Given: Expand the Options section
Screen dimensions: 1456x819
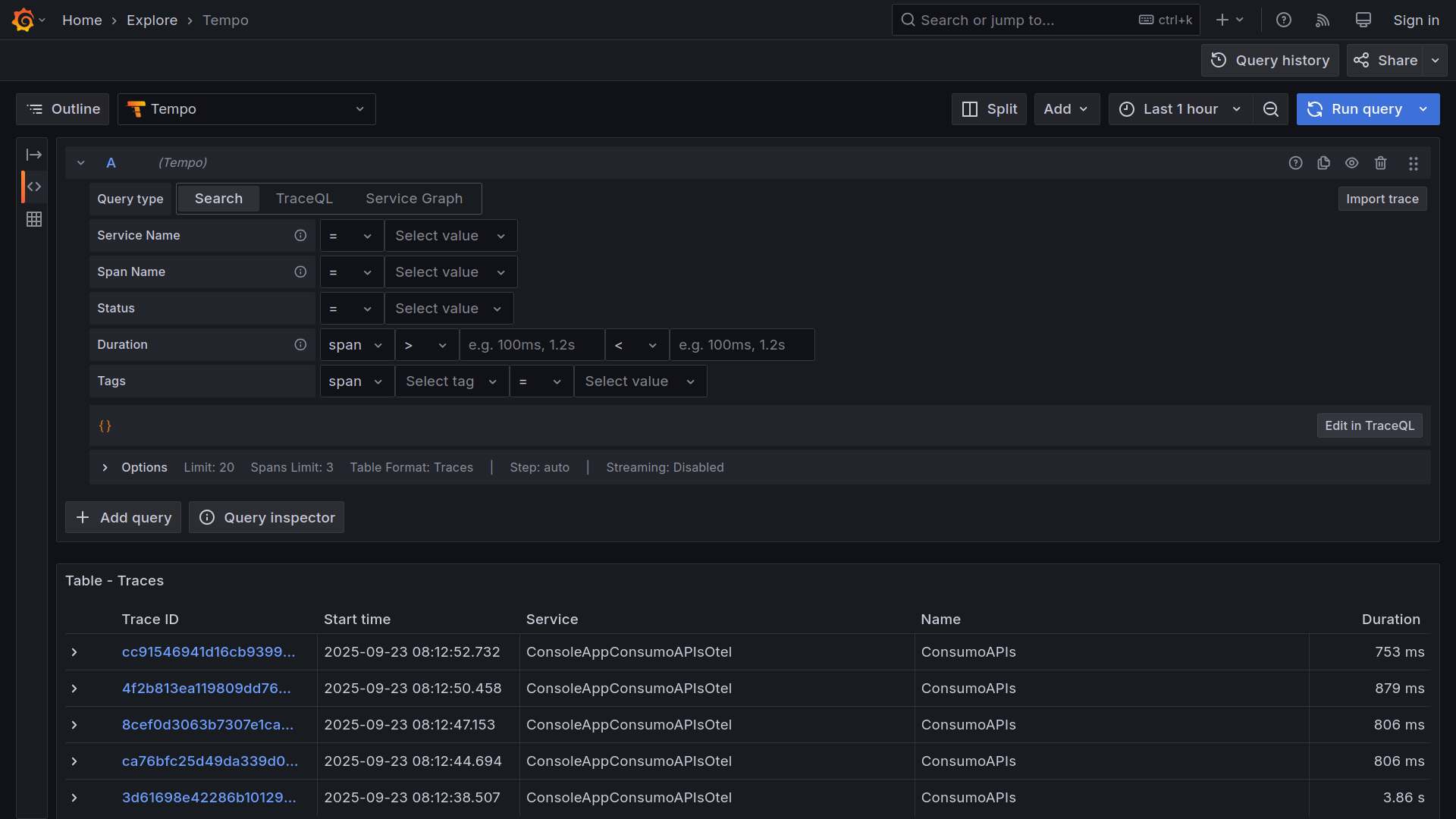Looking at the screenshot, I should coord(105,468).
